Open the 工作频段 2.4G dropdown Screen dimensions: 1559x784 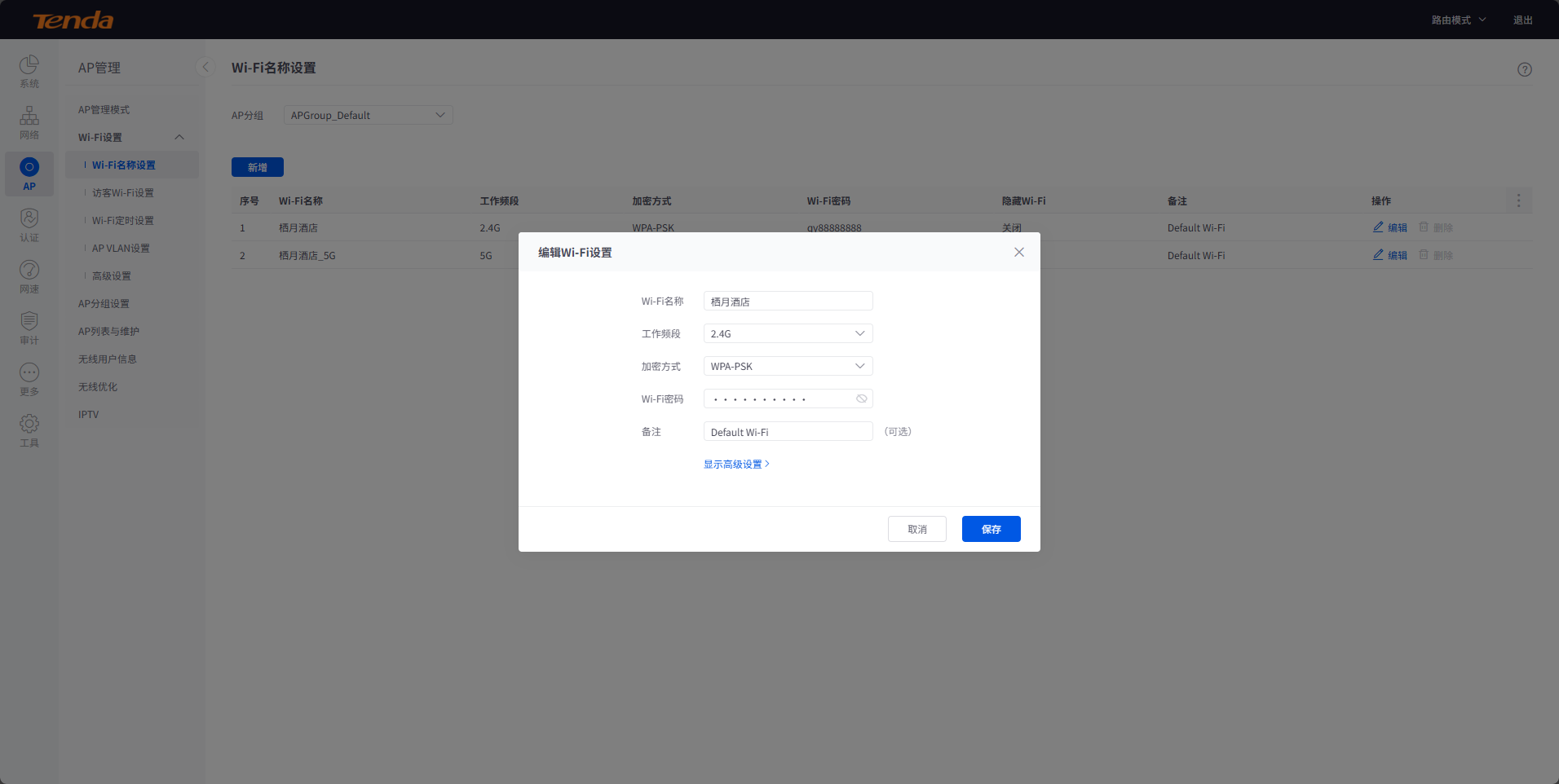point(788,333)
